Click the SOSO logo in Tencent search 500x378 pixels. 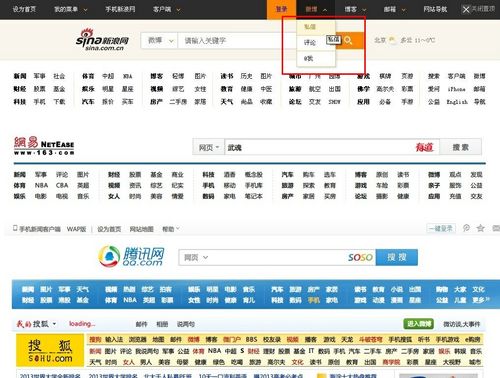click(360, 257)
